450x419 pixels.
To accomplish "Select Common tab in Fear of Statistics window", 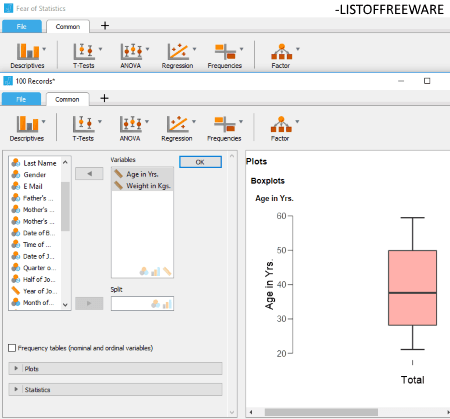I will tap(68, 27).
